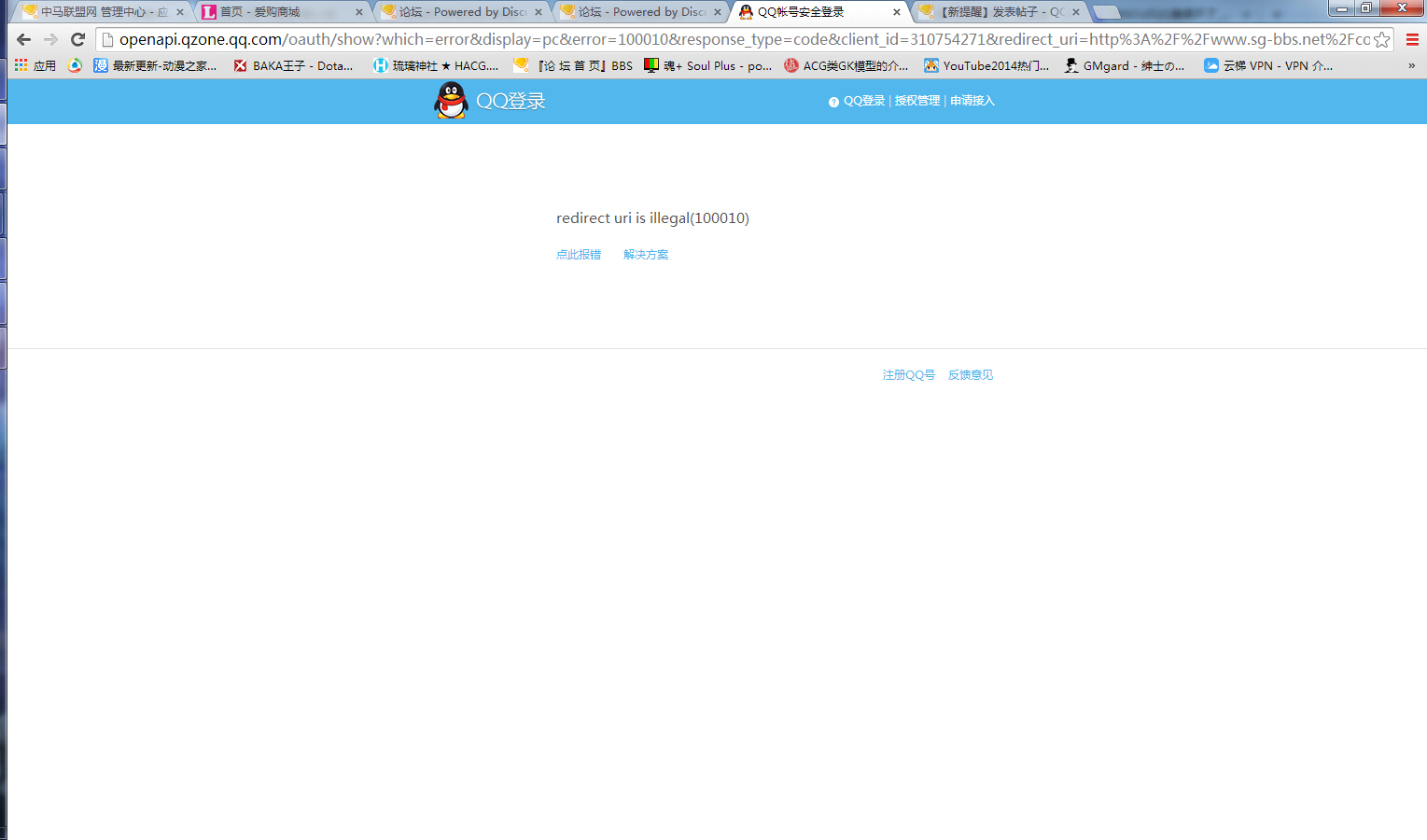
Task: Go back to the previous page
Action: pyautogui.click(x=24, y=39)
